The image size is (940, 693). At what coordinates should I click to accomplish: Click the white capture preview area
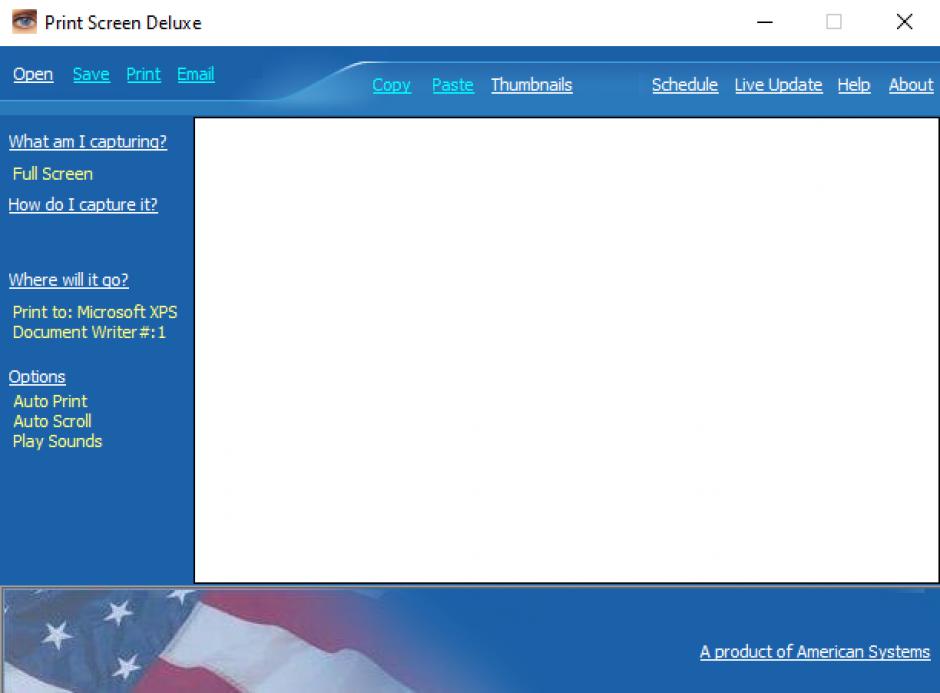tap(567, 350)
